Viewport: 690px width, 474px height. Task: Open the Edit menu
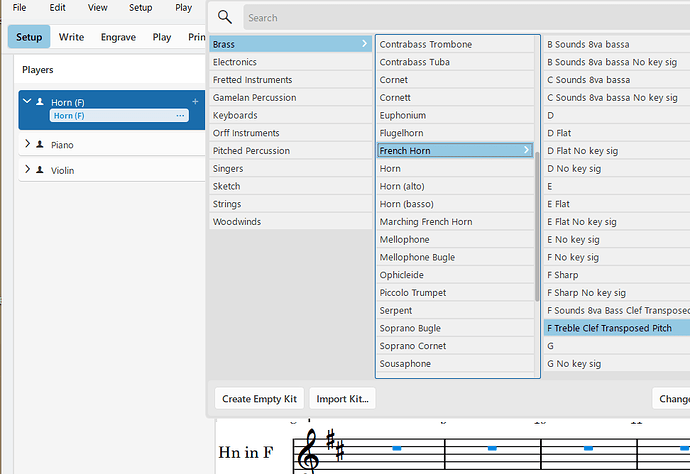pos(58,7)
